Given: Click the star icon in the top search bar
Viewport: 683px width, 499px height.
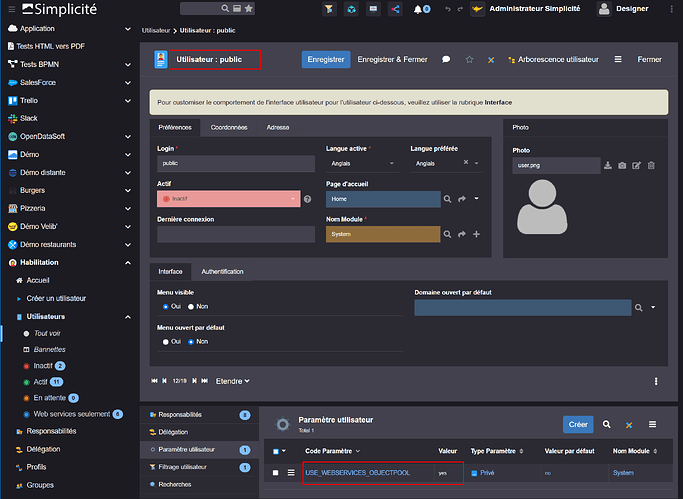Looking at the screenshot, I should click(x=248, y=8).
